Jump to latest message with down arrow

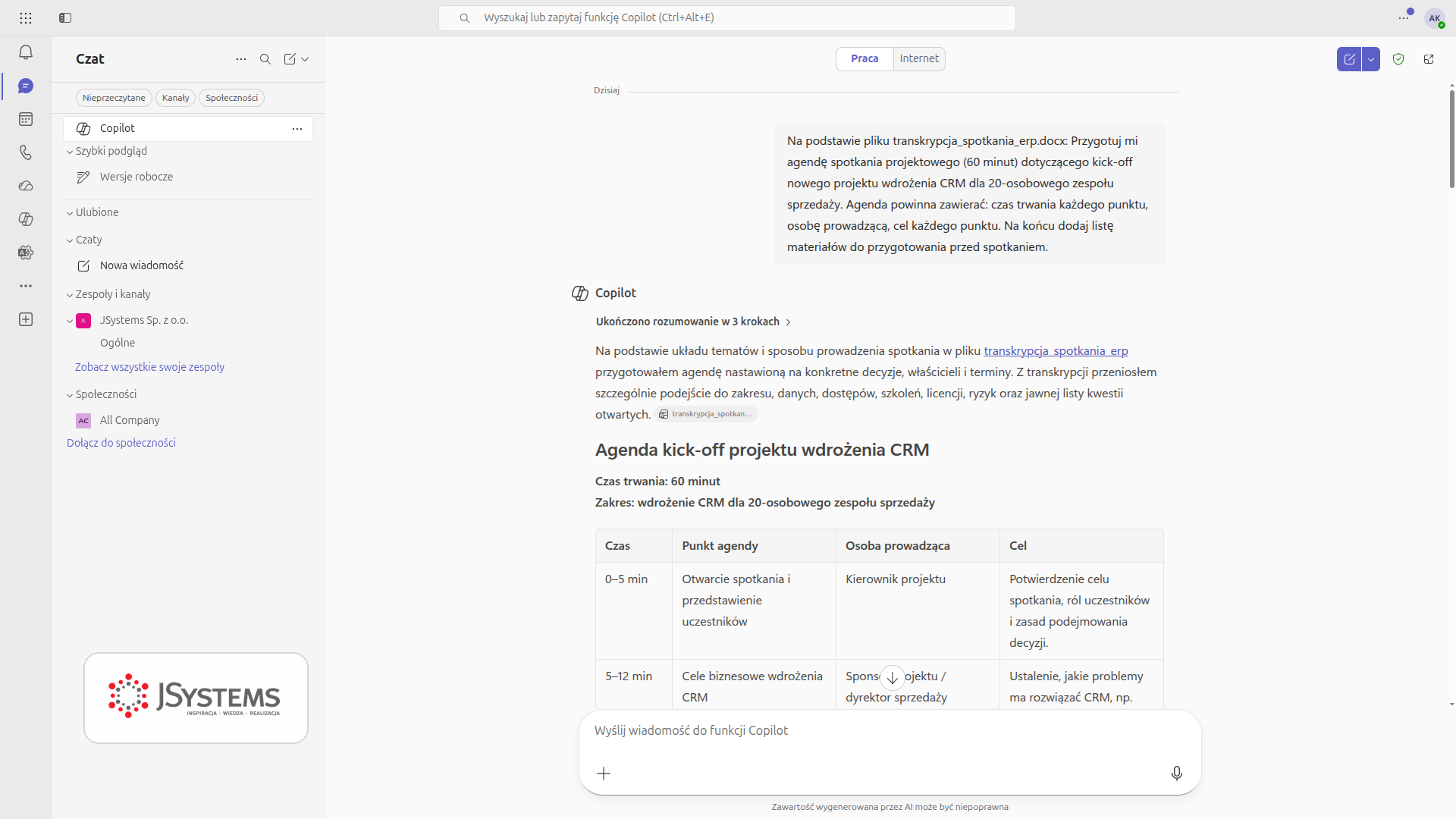tap(893, 678)
